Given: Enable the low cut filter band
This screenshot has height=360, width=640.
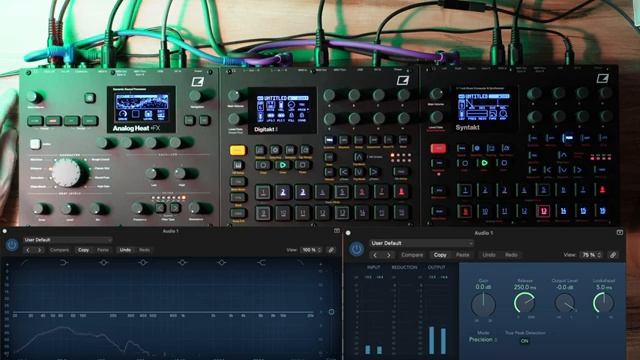Looking at the screenshot, I should [x=24, y=263].
